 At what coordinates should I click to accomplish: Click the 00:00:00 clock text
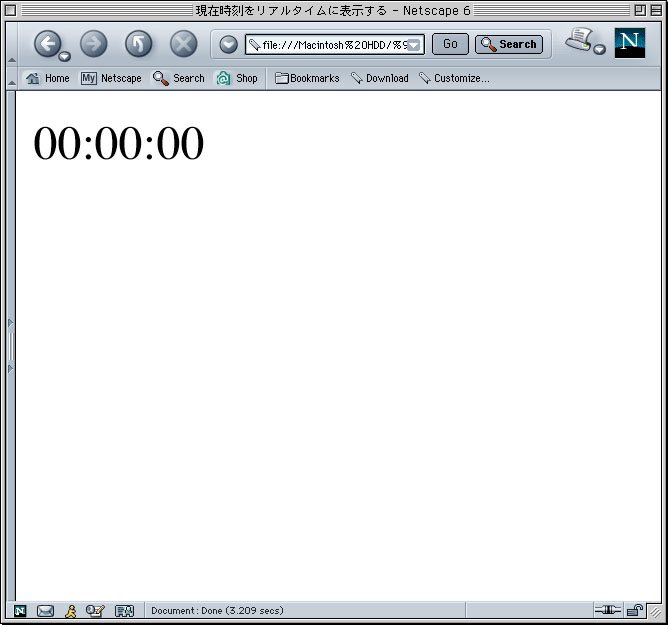[118, 143]
